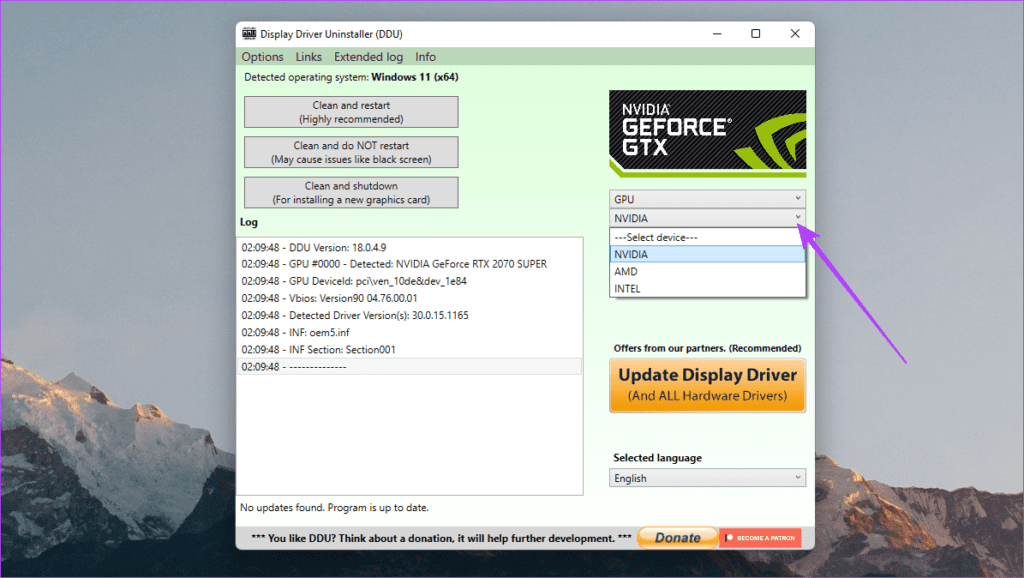
Task: Click the Become A Patron badge
Action: pos(760,537)
